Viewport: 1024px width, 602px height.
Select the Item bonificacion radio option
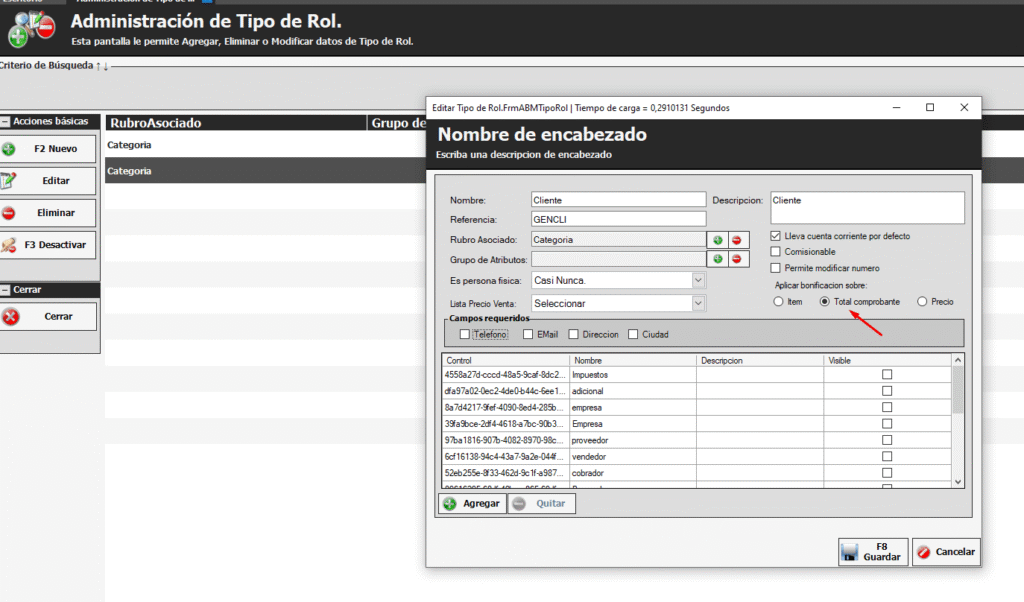[778, 301]
